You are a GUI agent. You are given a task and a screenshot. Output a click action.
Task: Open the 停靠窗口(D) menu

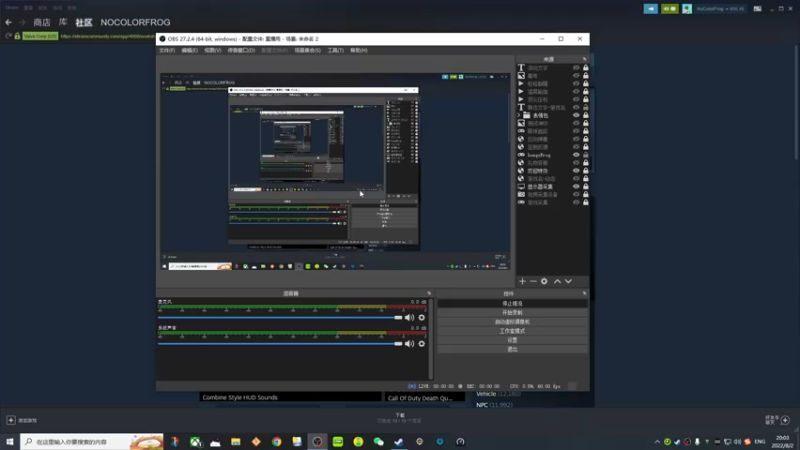coord(241,51)
